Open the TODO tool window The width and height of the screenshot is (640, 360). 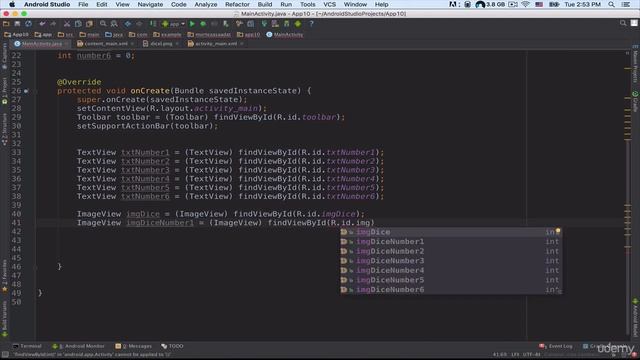tap(172, 346)
